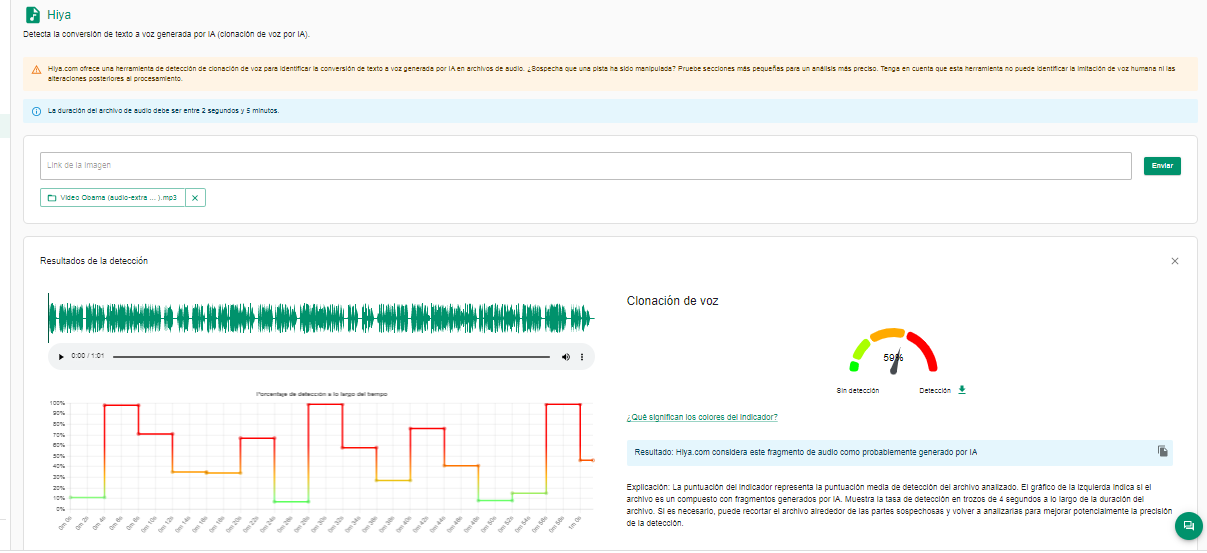This screenshot has width=1207, height=553.
Task: Click the info icon in blue duration banner
Action: [x=37, y=111]
